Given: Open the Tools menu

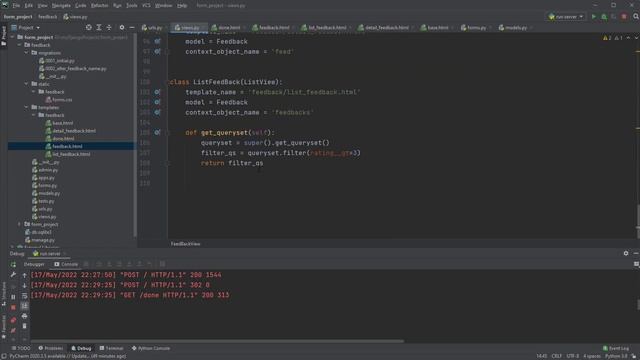Looking at the screenshot, I should click(x=131, y=5).
